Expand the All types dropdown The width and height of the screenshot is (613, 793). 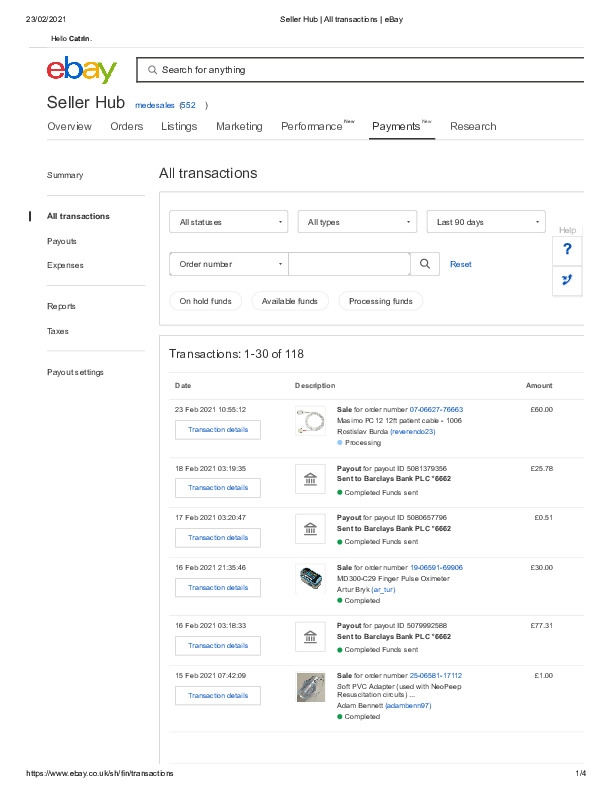[357, 222]
